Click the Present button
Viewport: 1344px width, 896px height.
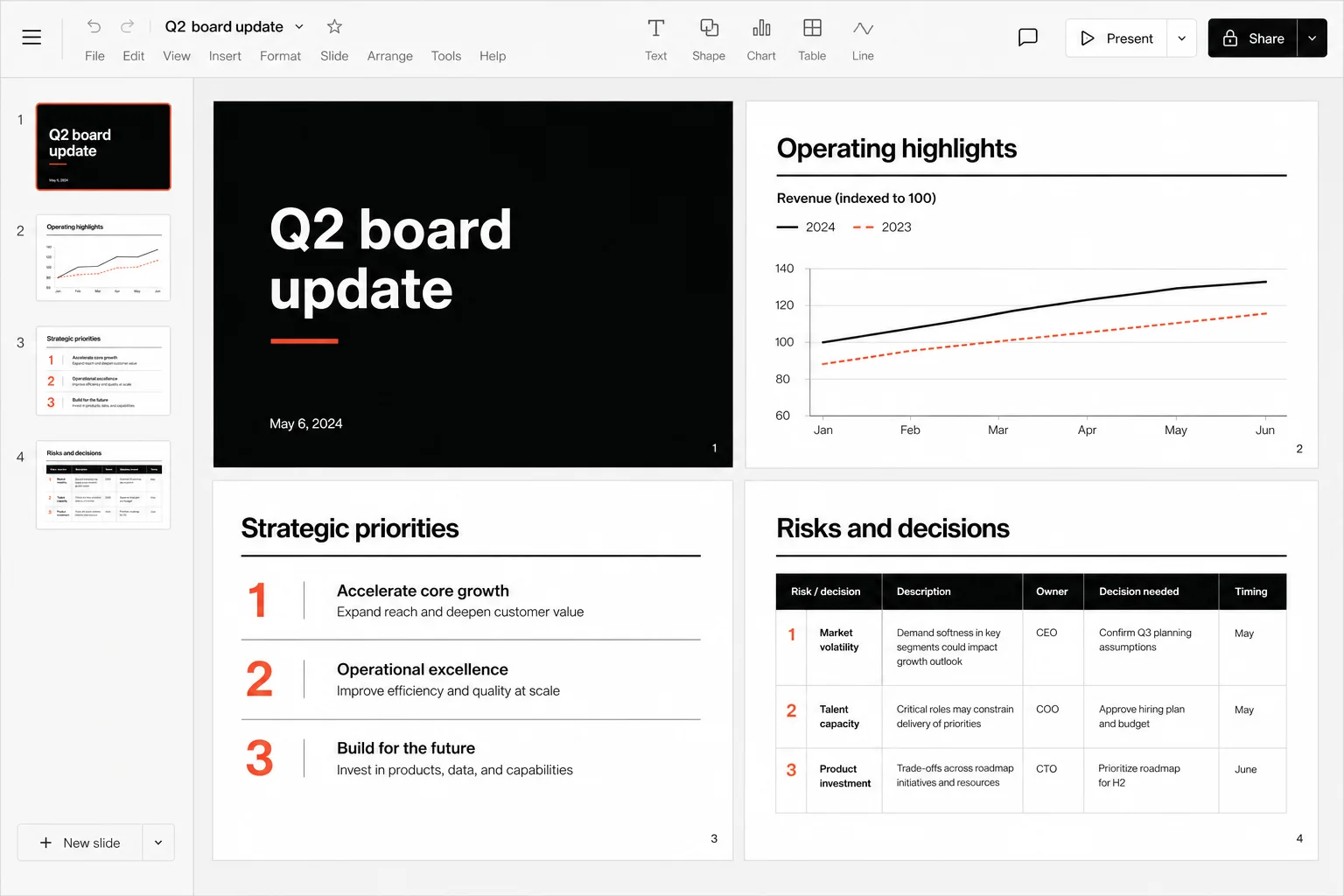tap(1116, 38)
